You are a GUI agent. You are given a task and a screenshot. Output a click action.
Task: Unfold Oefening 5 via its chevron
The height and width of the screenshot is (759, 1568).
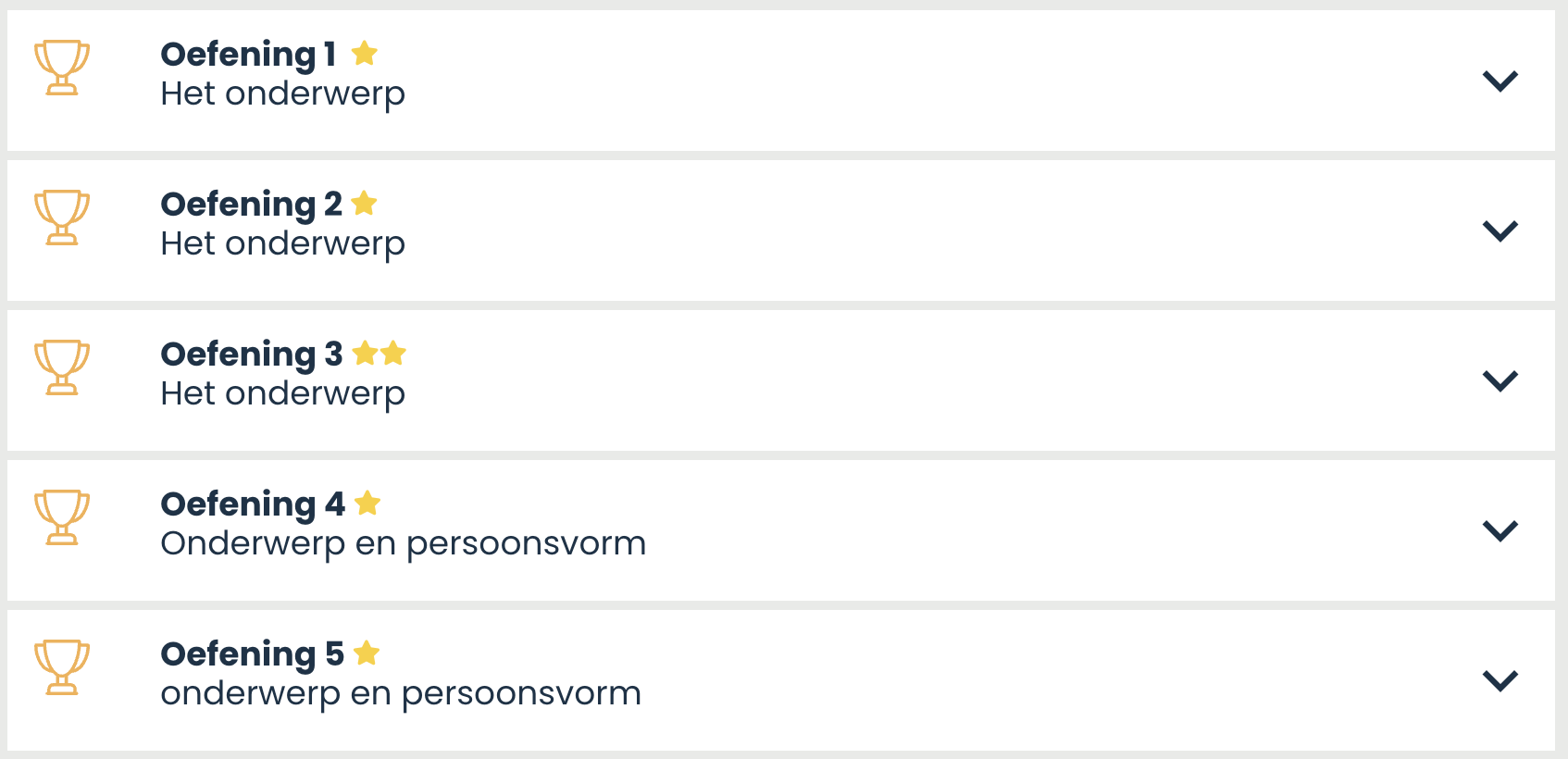[x=1500, y=680]
